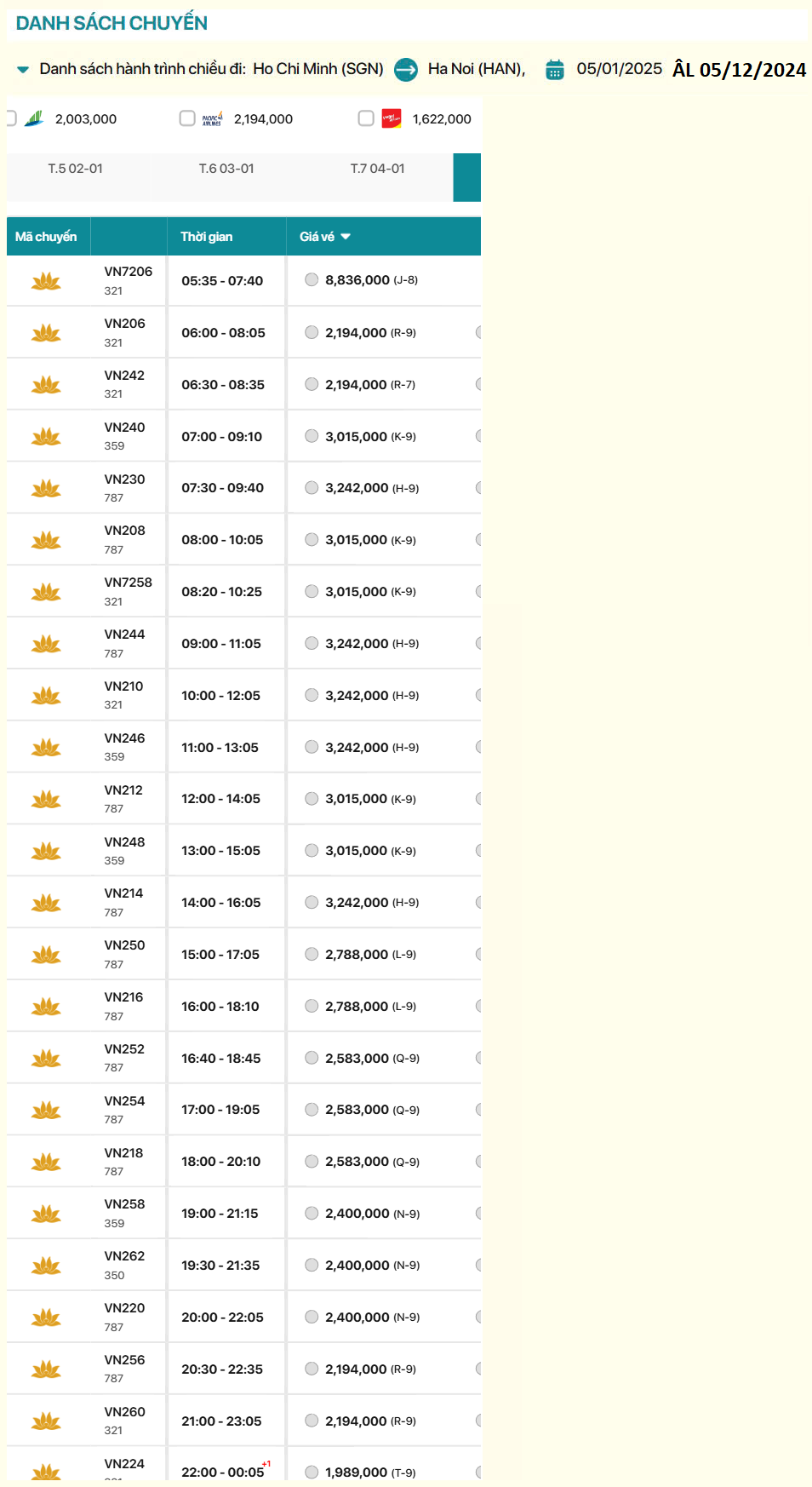This screenshot has height=1487, width=812.
Task: Tick the Pacific Airlines filter checkbox
Action: point(187,118)
